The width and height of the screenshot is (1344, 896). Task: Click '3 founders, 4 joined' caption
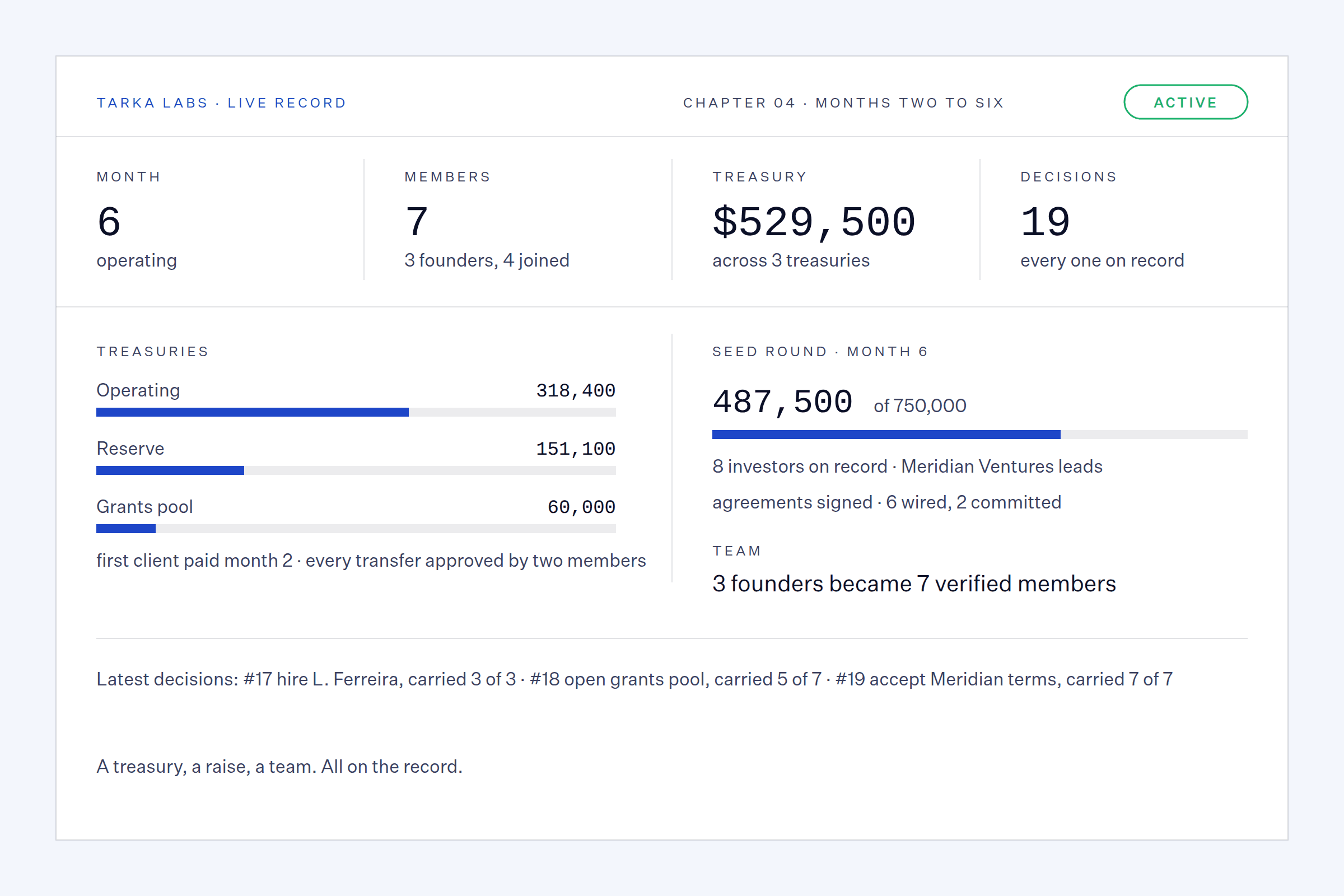point(487,260)
